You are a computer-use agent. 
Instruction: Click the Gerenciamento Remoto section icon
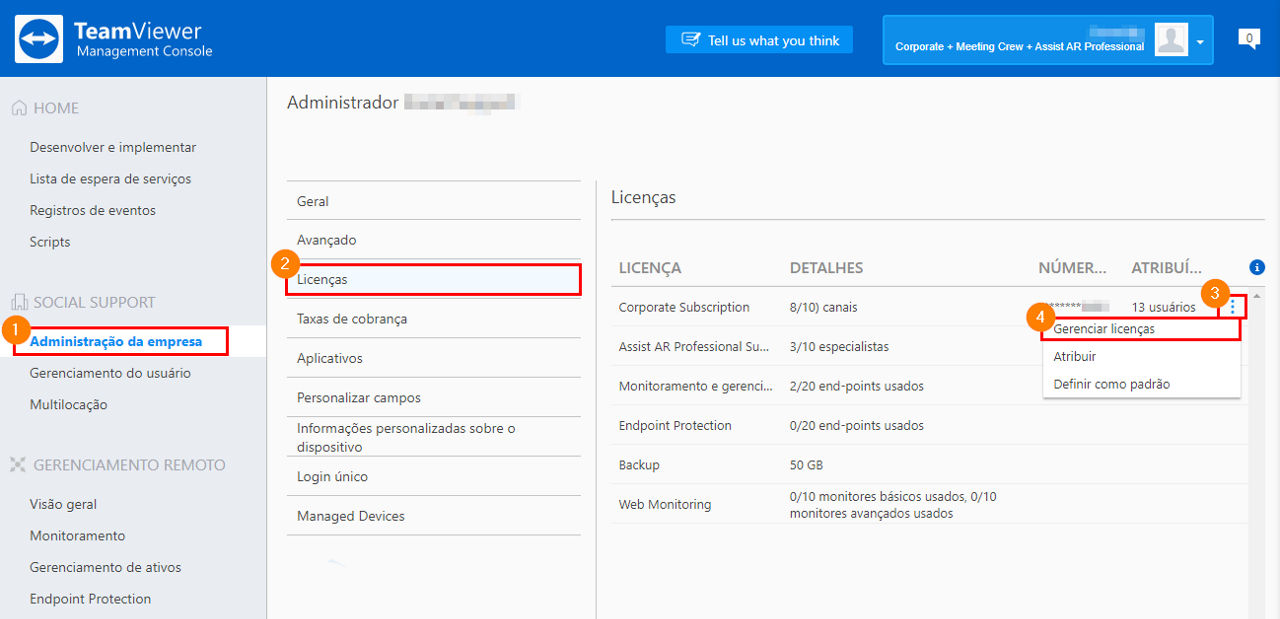[x=18, y=465]
